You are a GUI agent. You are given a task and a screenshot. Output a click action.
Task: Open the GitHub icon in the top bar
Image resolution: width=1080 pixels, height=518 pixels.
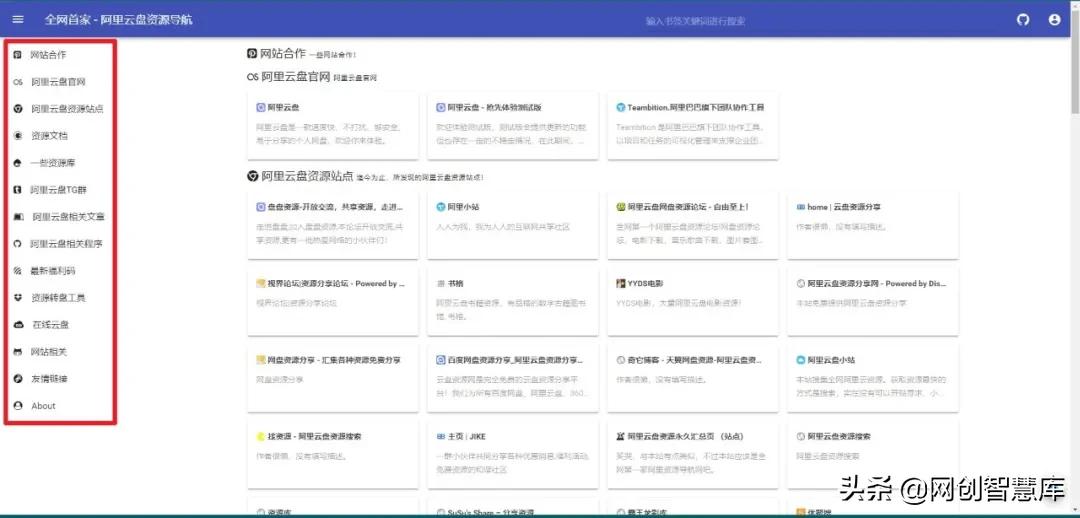1024,20
